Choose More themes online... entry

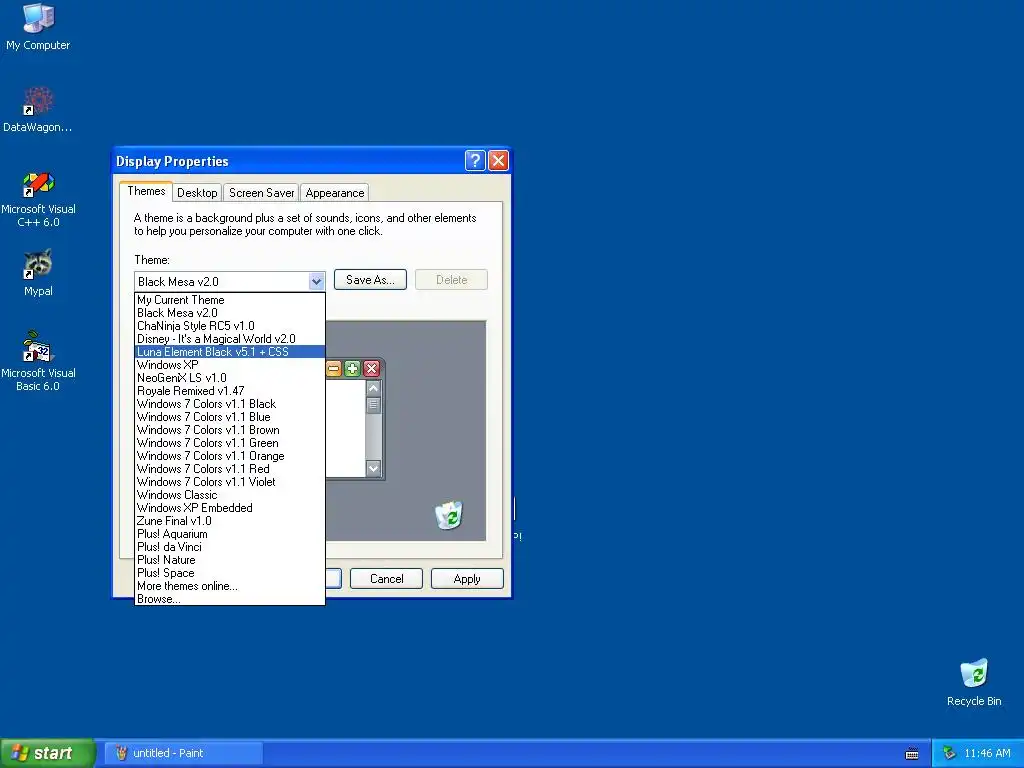[x=230, y=586]
